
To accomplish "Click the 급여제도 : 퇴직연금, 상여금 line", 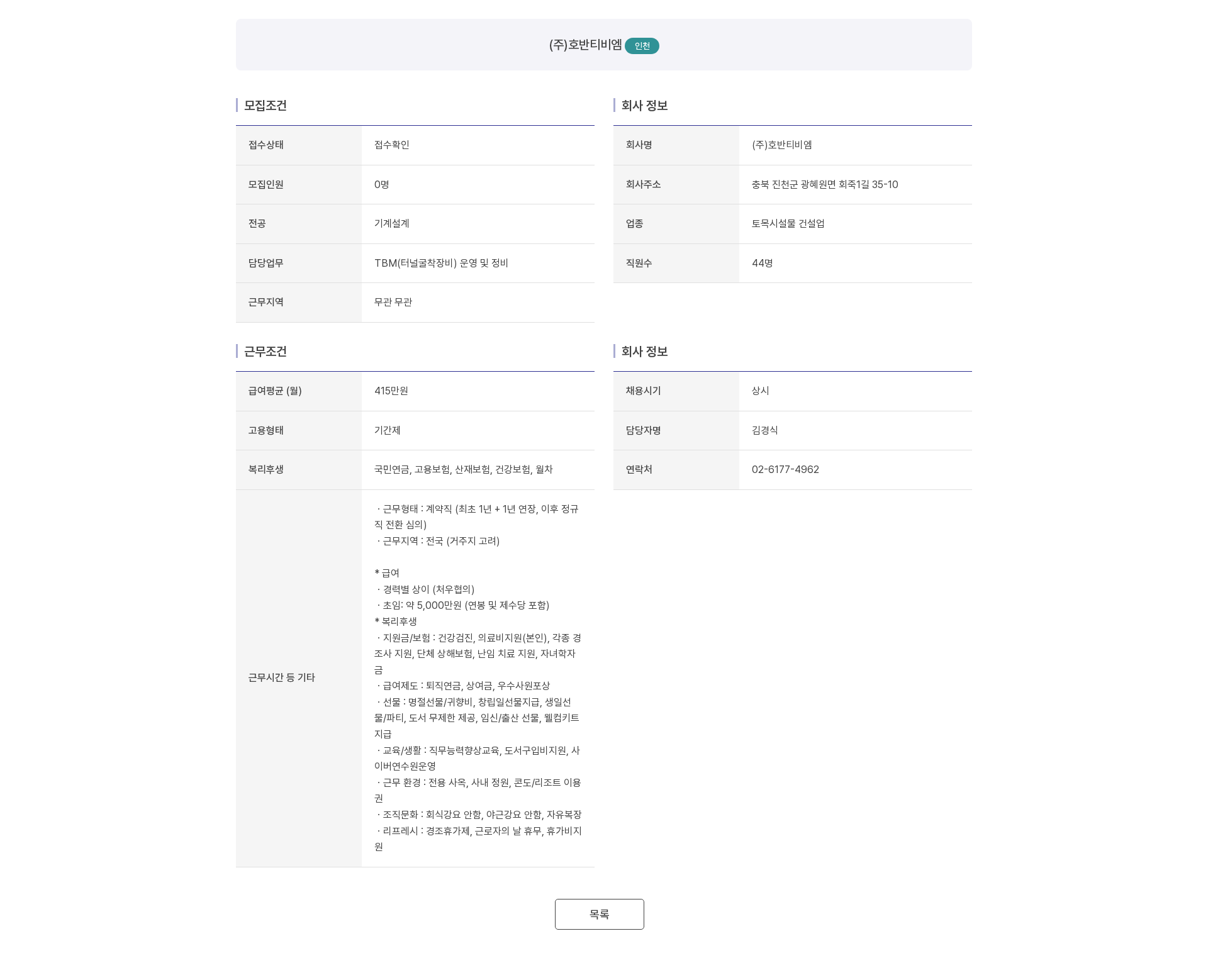I will pos(463,686).
